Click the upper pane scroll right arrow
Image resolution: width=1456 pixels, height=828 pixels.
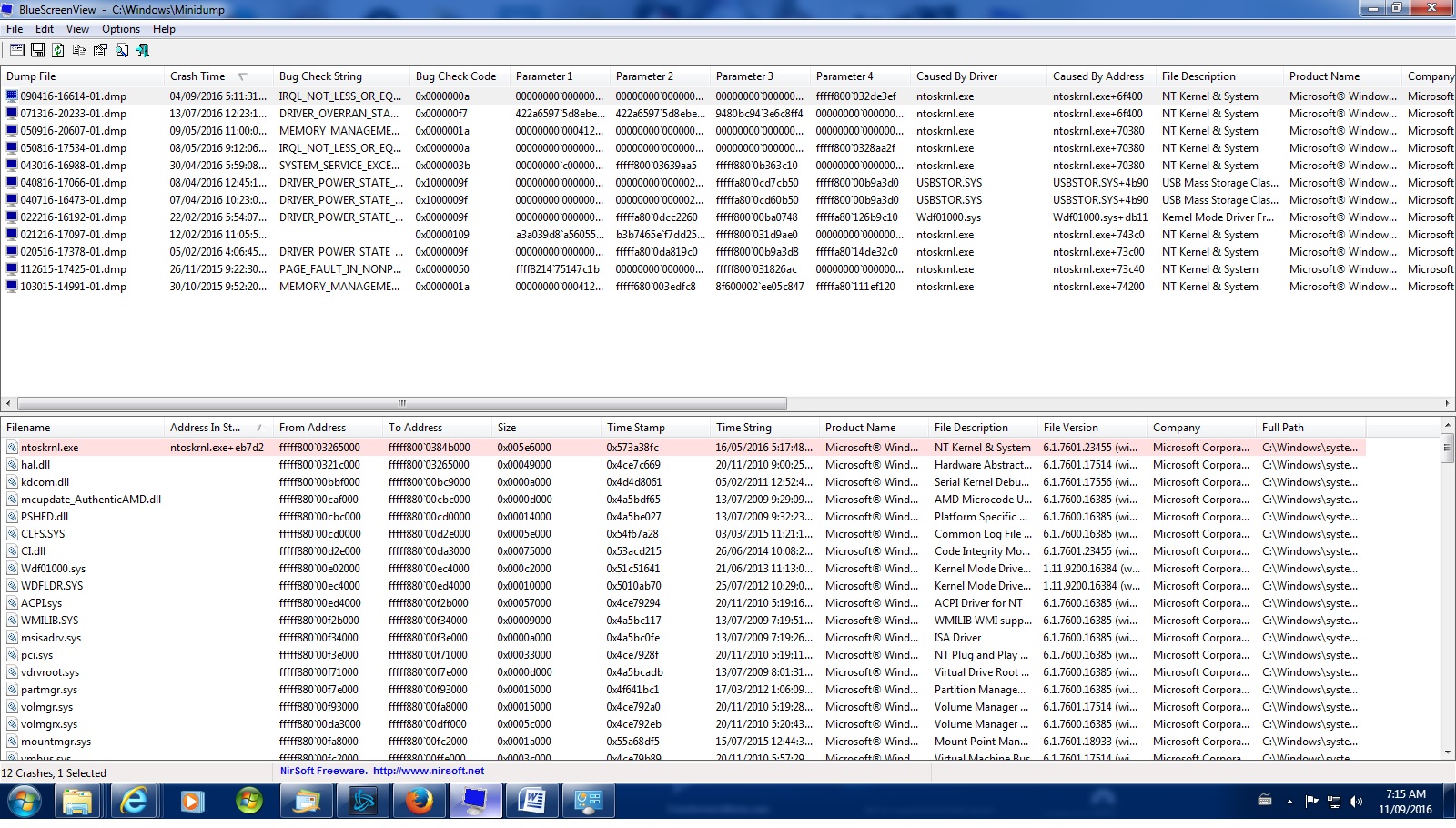pyautogui.click(x=1447, y=403)
